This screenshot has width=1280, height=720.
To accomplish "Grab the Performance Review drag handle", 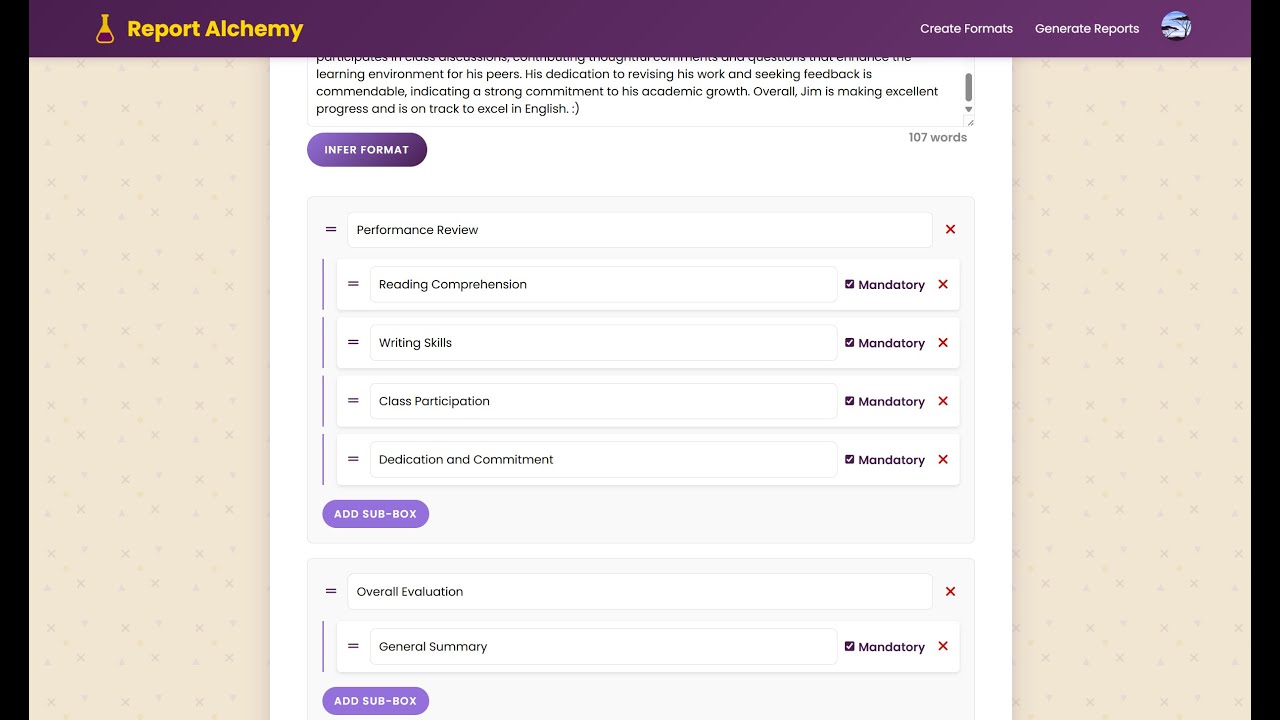I will click(x=331, y=230).
